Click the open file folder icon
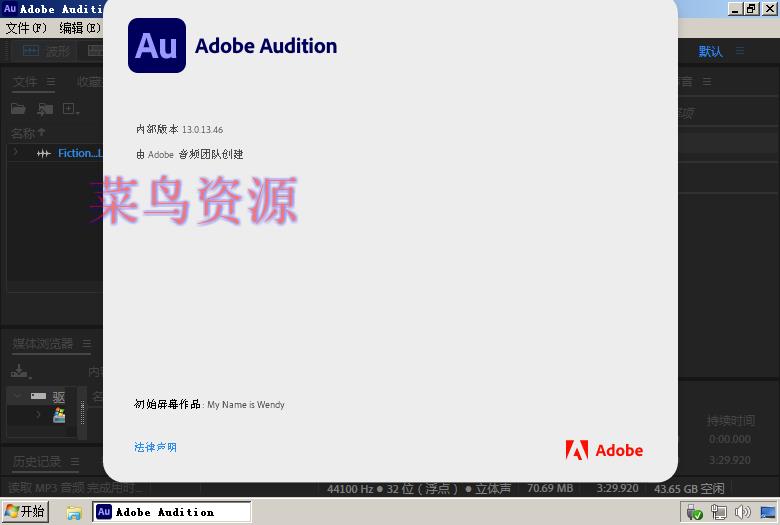Screen dimensions: 780x525 (x=18, y=108)
